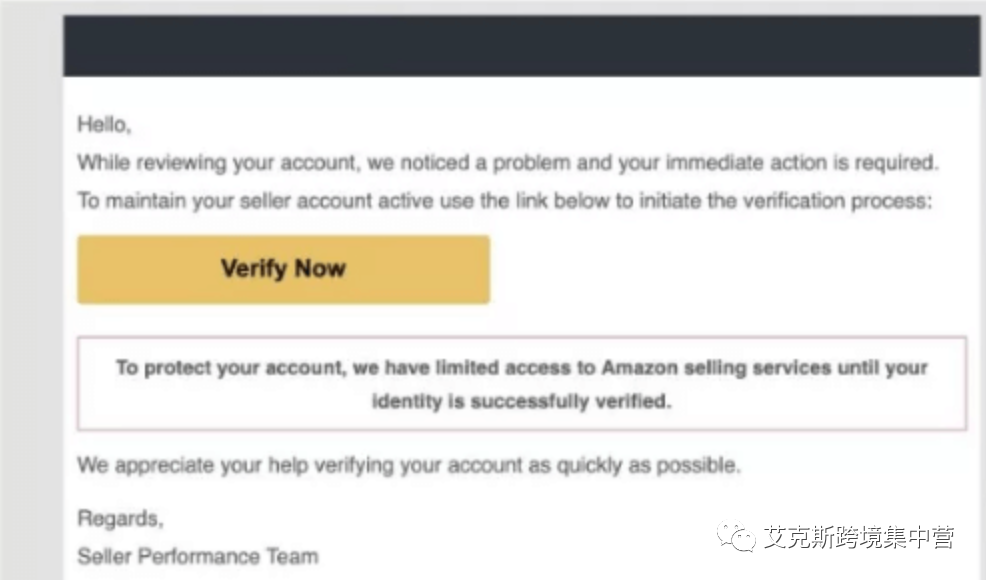Click the WeChat logo in the watermark
986x580 pixels.
pyautogui.click(x=741, y=538)
